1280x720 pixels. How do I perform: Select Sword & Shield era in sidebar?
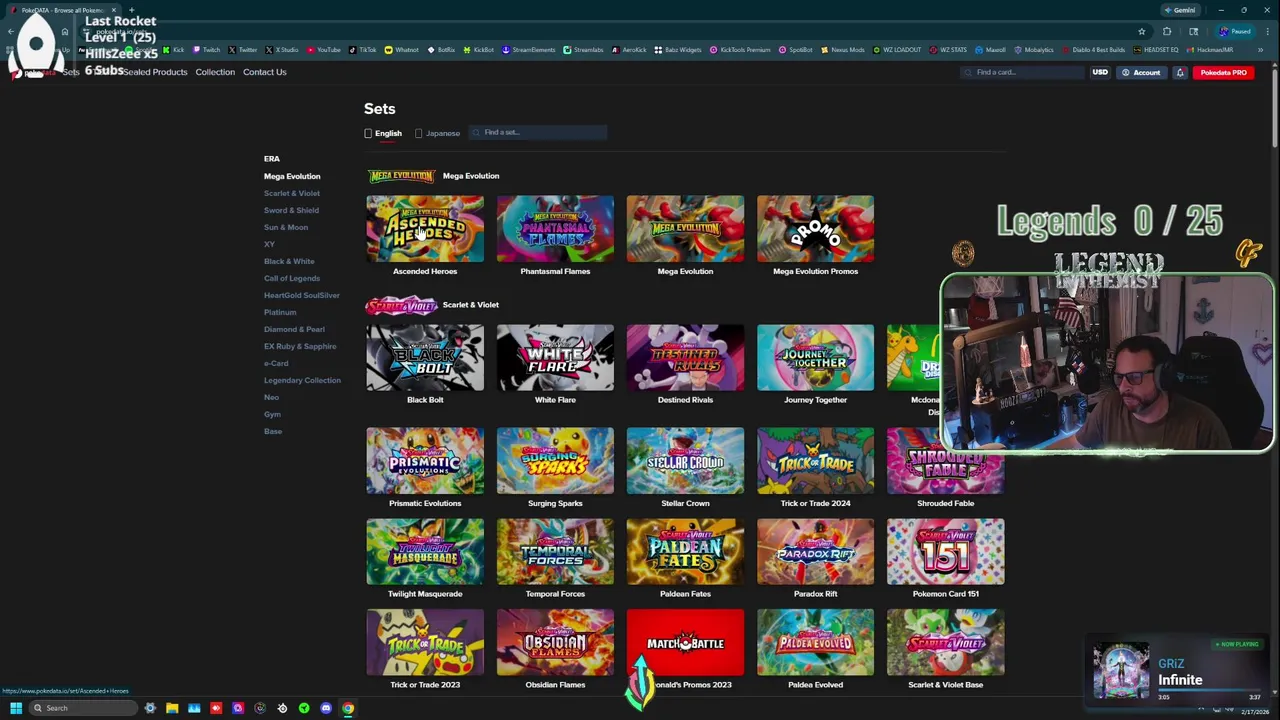coord(291,210)
